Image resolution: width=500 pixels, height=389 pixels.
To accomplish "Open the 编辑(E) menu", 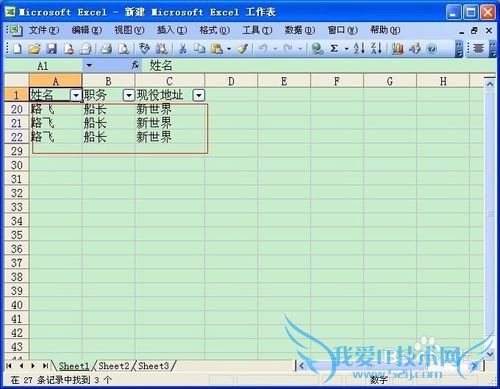I will [87, 30].
